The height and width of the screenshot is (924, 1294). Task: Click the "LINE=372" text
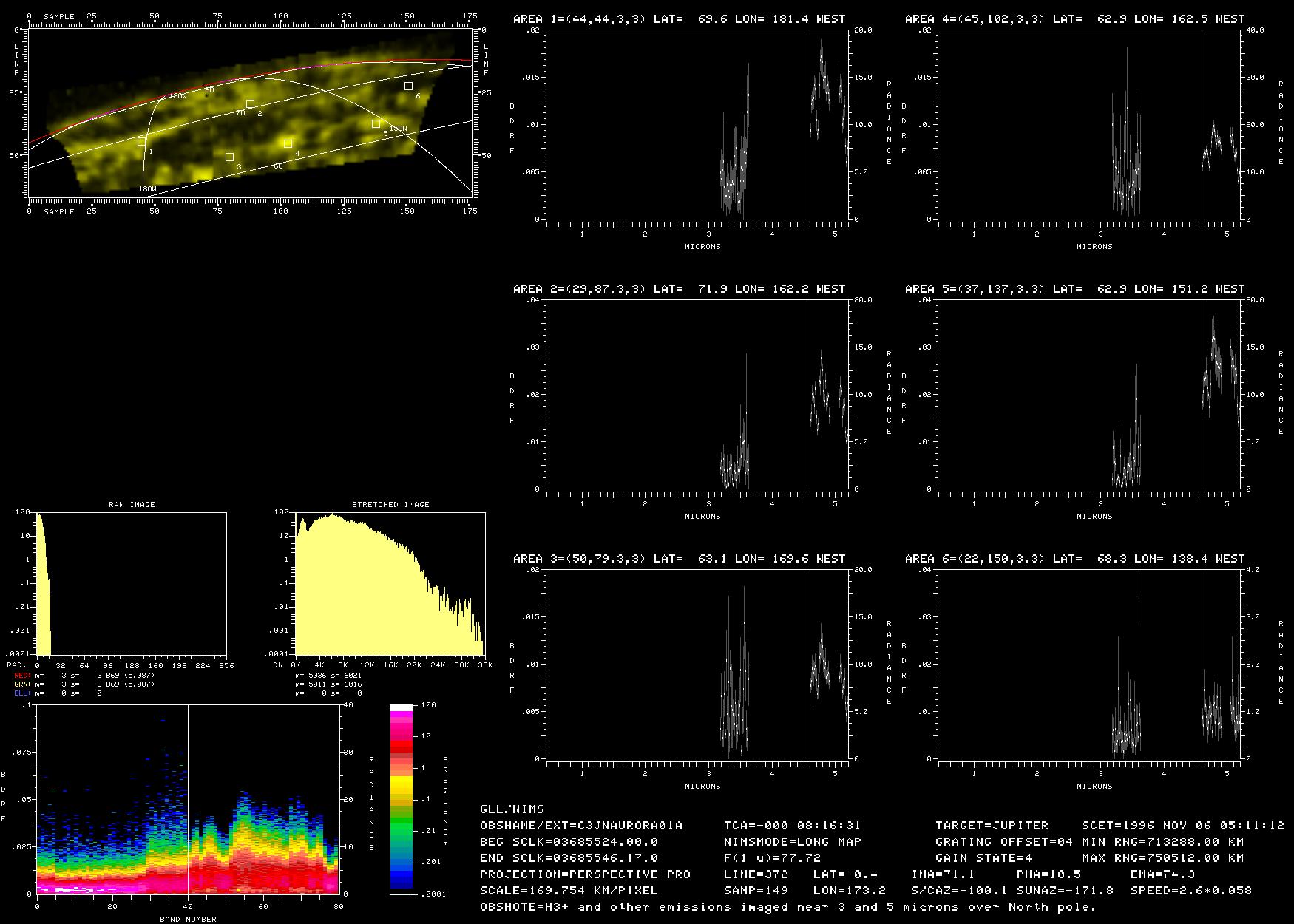coord(756,874)
